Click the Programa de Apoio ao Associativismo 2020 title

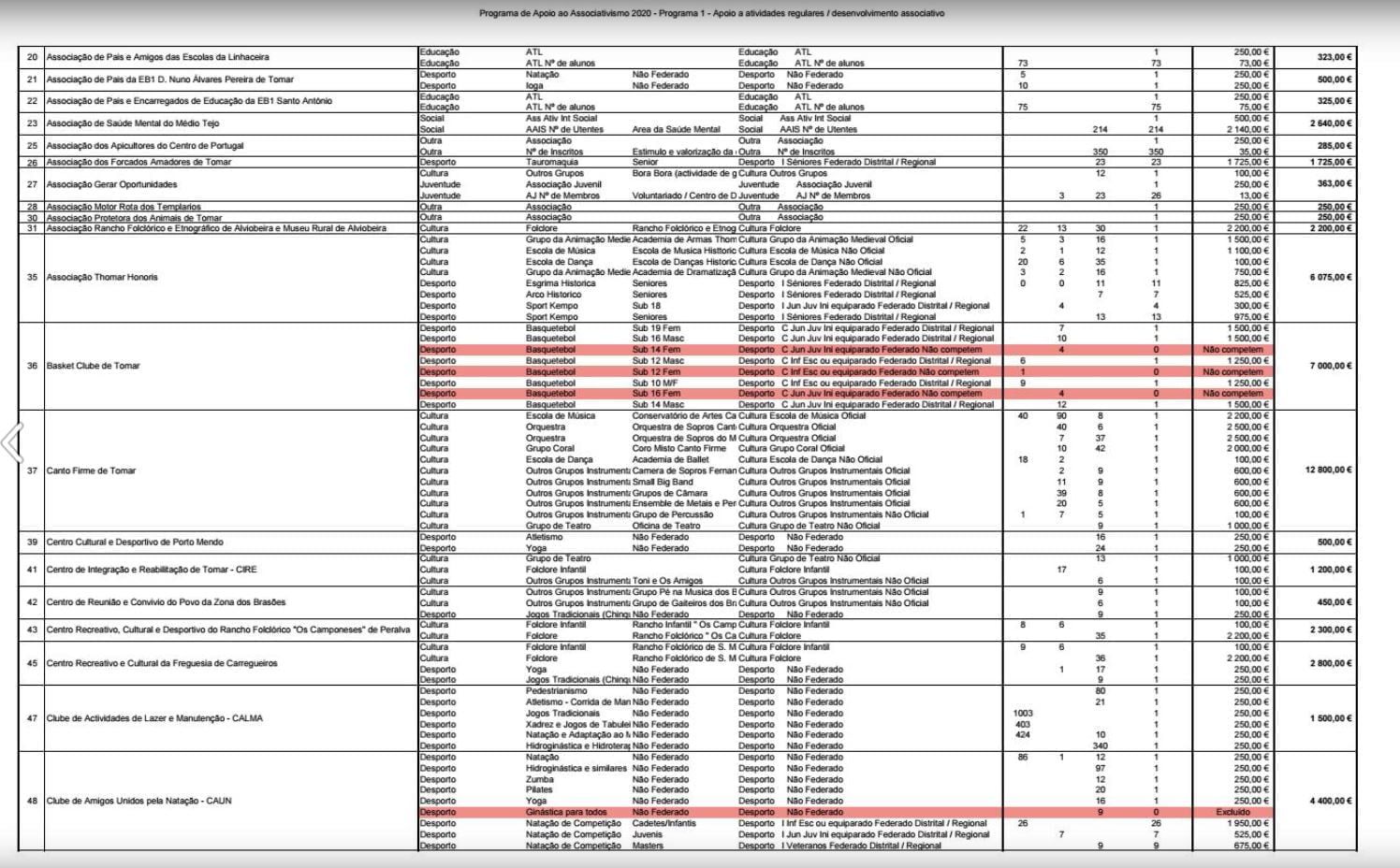[x=711, y=14]
